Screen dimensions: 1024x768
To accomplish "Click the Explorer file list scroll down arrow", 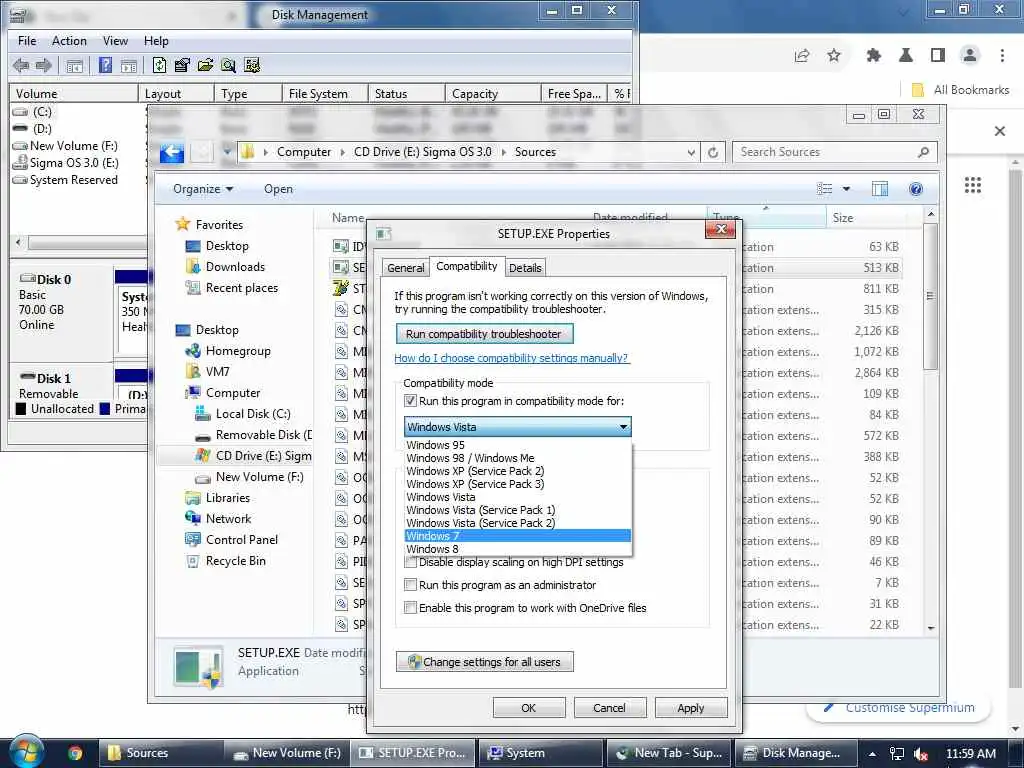I will (x=931, y=628).
